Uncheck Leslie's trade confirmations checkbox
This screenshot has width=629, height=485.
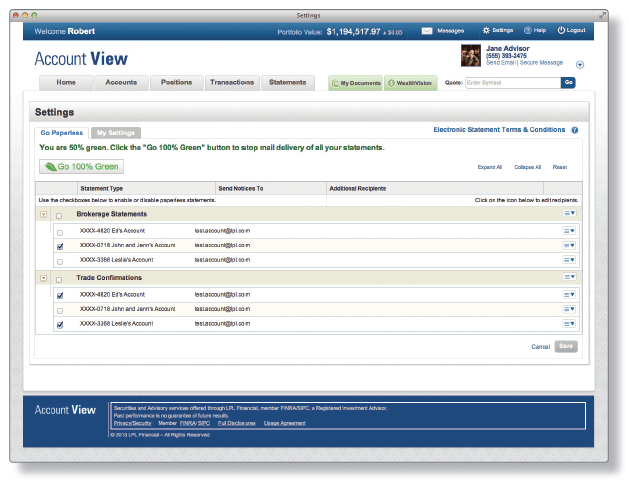[x=60, y=325]
